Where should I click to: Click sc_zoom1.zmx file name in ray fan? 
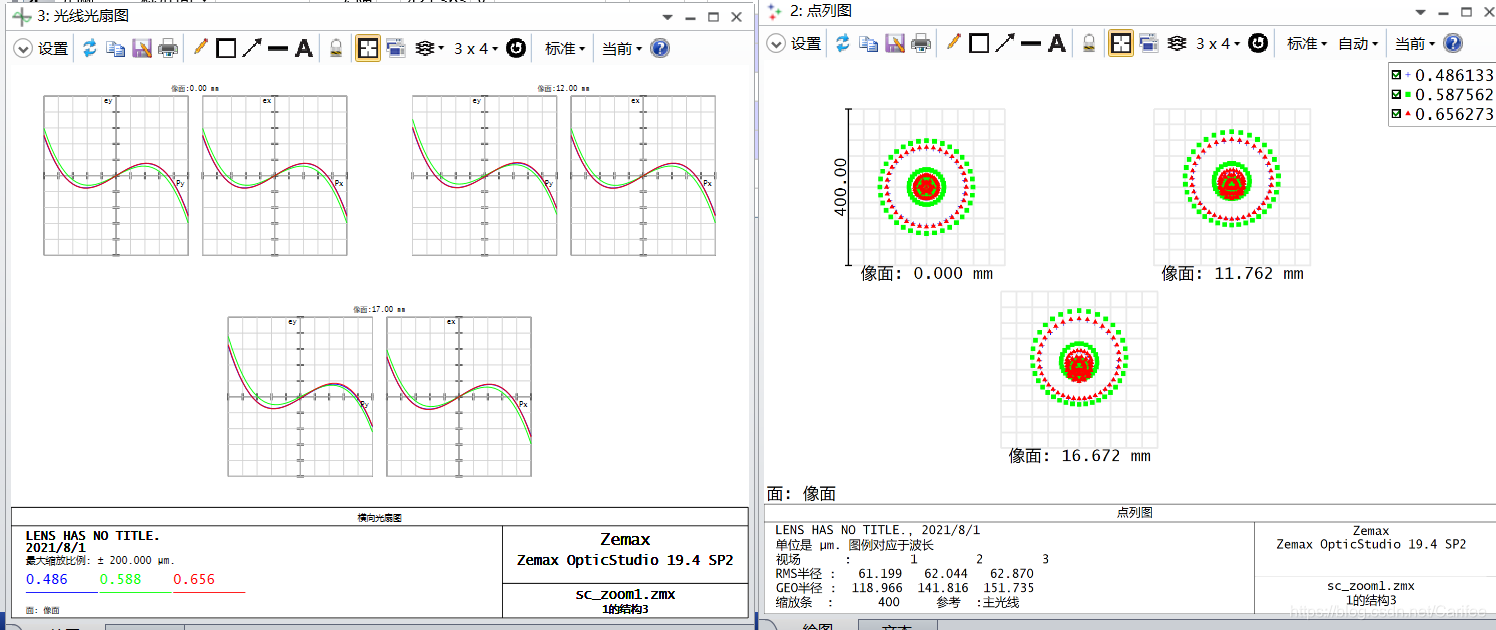tap(625, 594)
